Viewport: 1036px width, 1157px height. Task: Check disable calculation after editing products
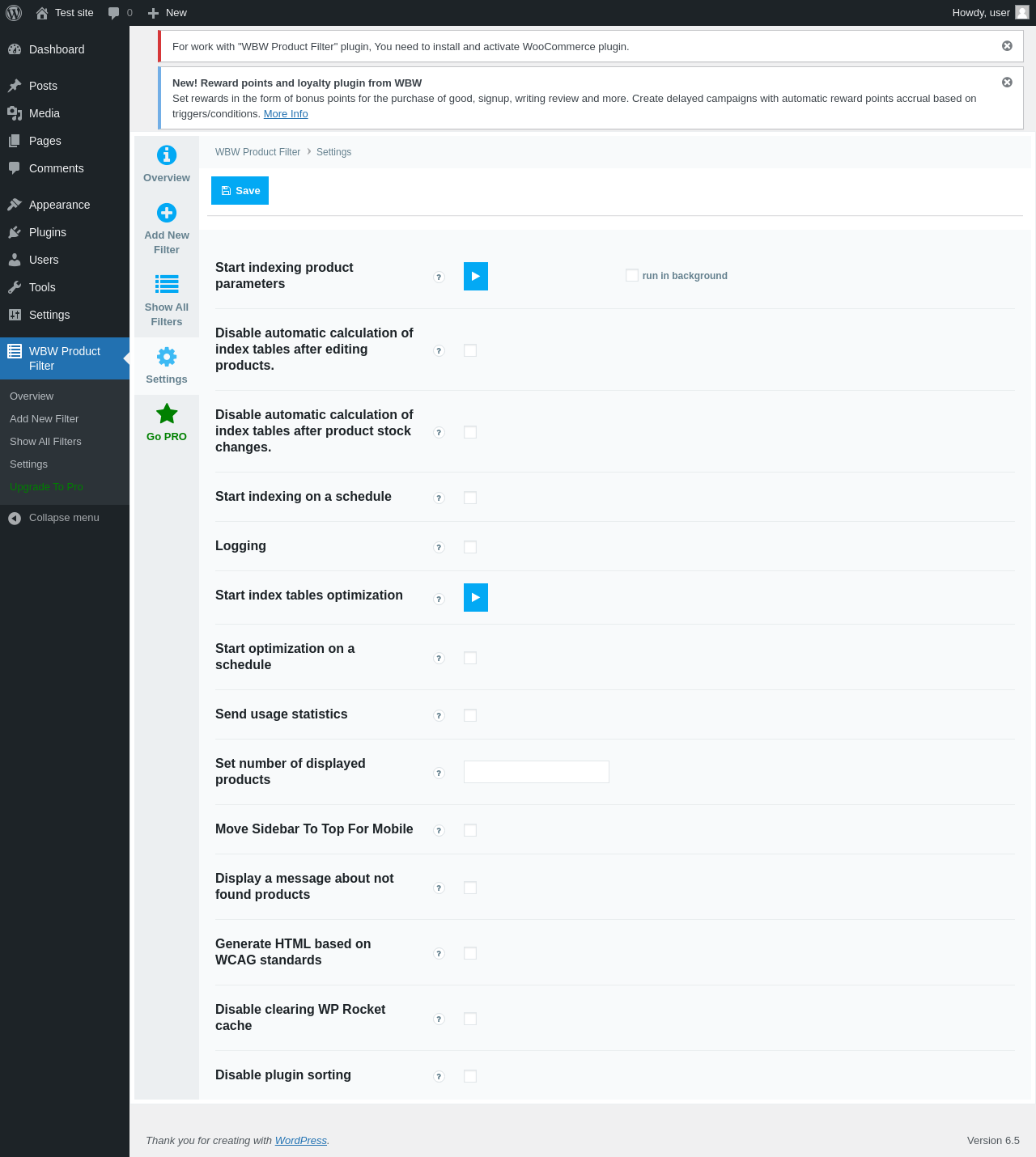(470, 350)
